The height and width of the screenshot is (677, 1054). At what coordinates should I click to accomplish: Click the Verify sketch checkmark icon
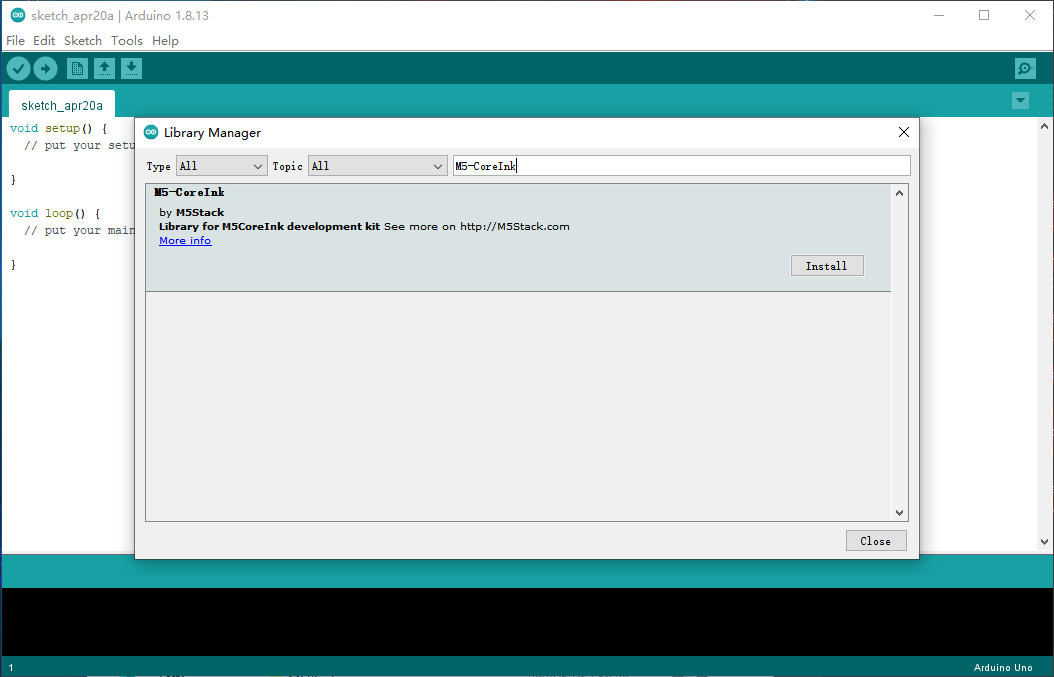pyautogui.click(x=18, y=69)
